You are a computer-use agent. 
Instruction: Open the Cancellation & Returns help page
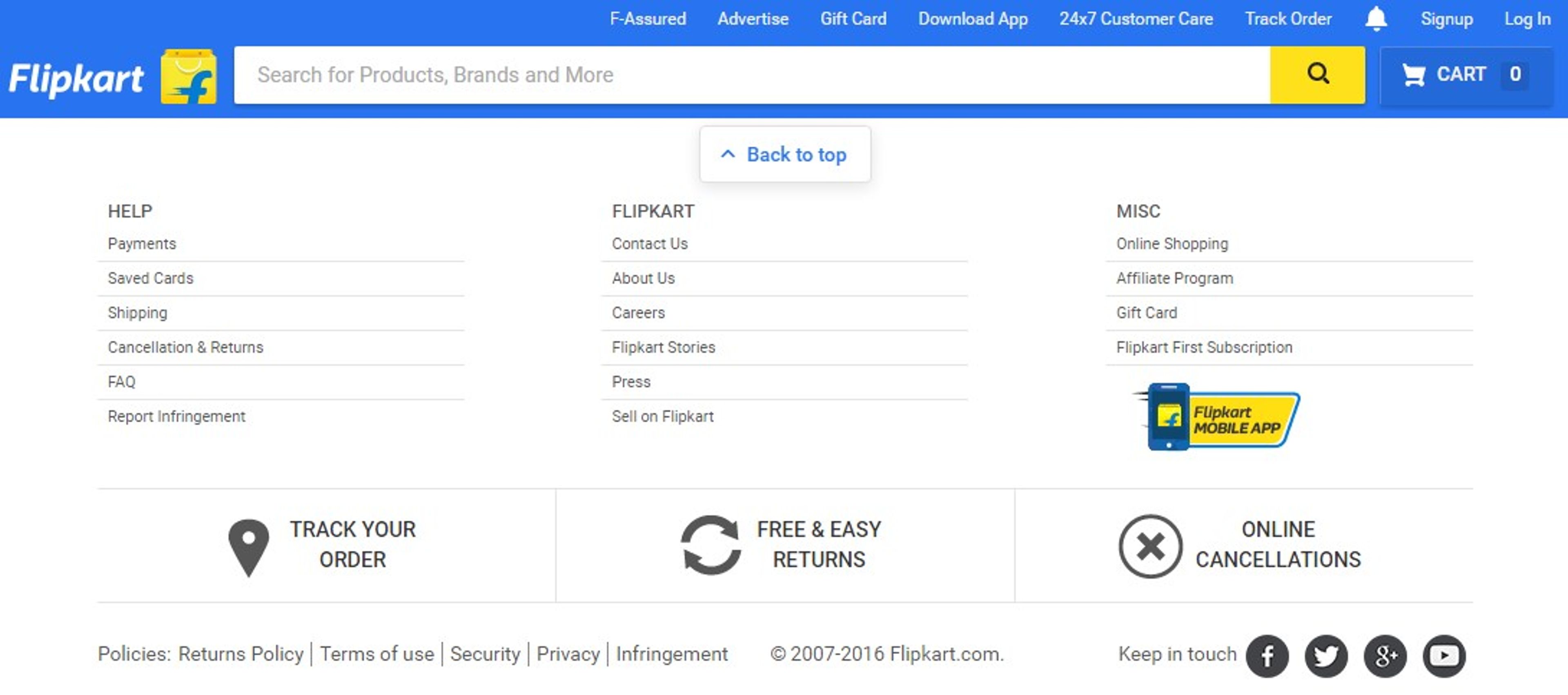point(186,347)
